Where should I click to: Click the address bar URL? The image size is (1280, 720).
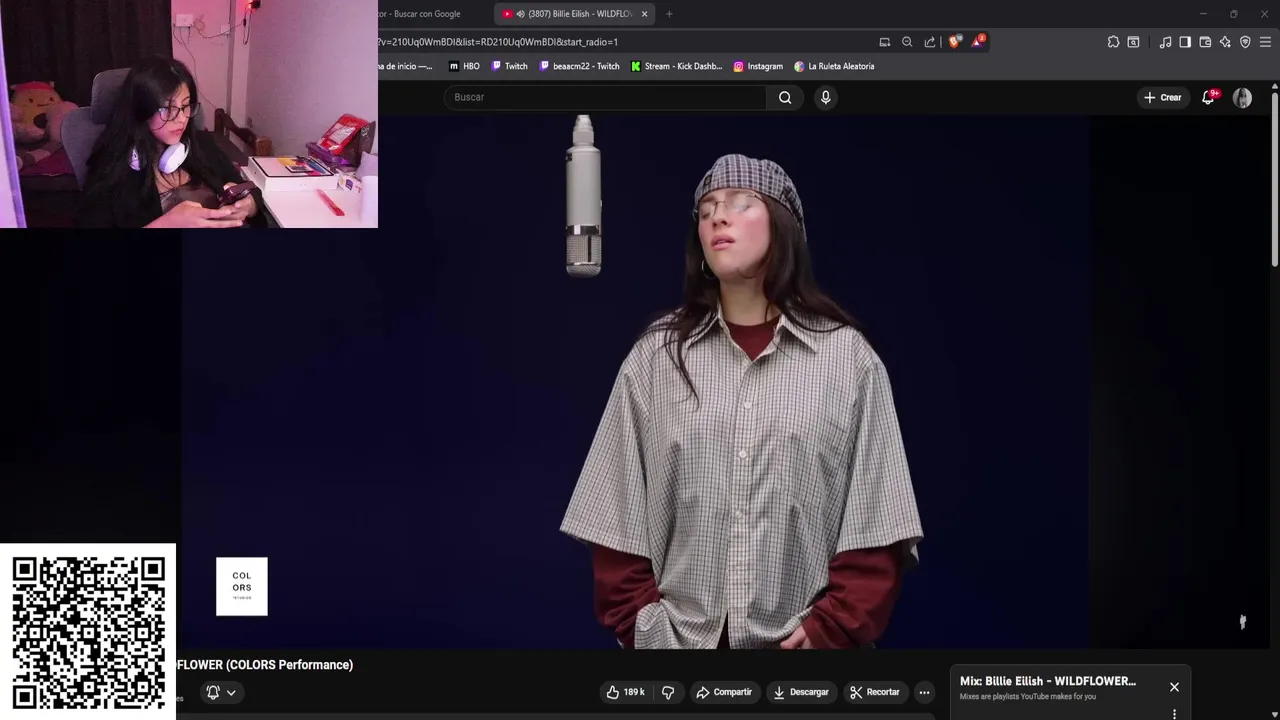497,42
